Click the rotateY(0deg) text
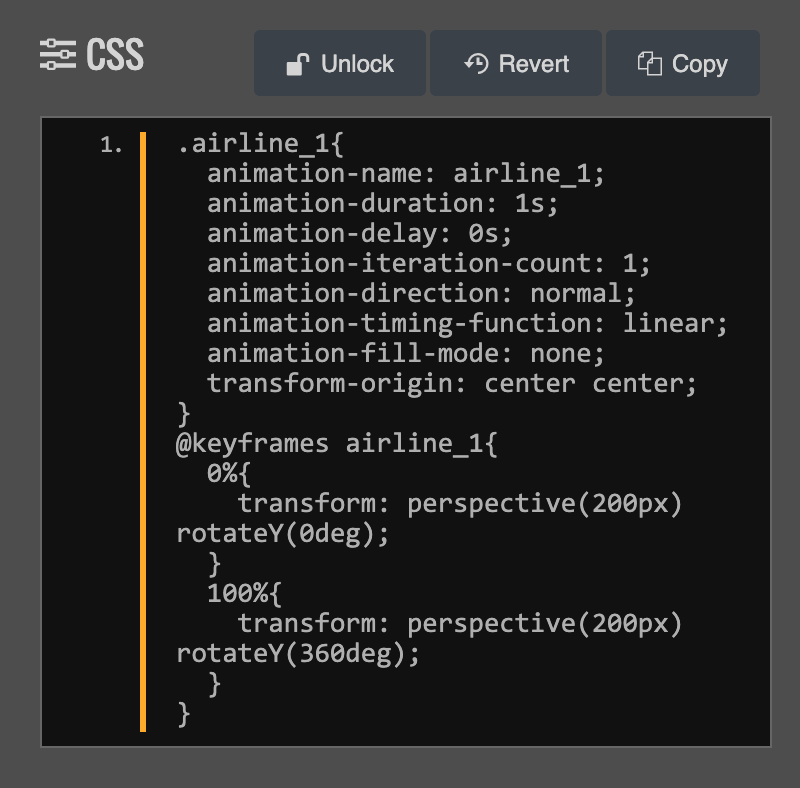This screenshot has width=800, height=788. coord(282,534)
